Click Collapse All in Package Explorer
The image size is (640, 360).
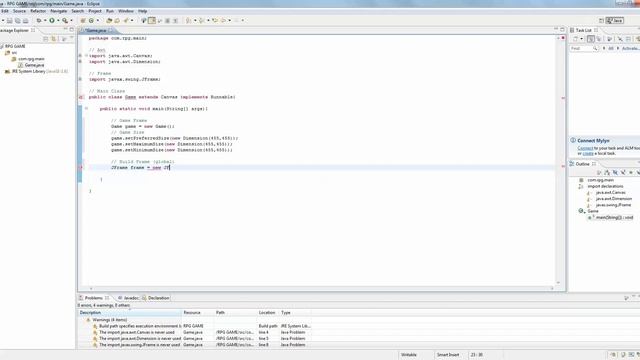pyautogui.click(x=46, y=39)
